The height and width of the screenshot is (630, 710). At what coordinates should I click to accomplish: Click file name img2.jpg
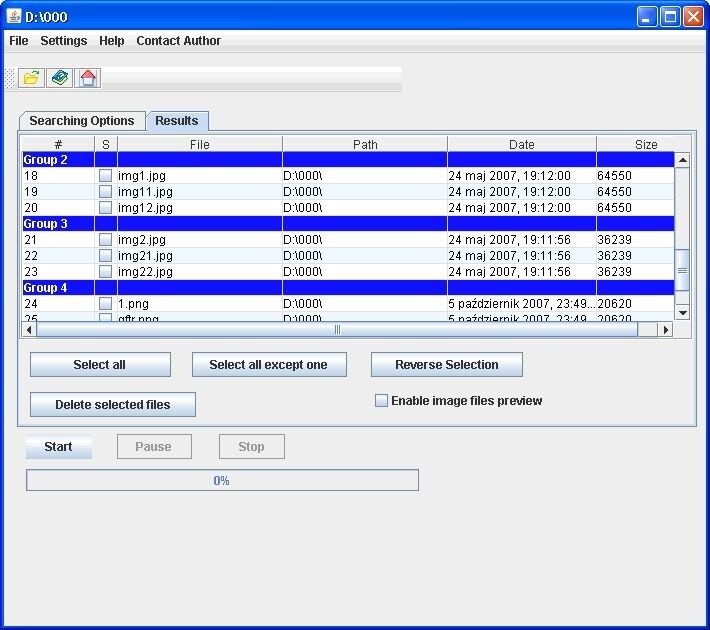142,240
